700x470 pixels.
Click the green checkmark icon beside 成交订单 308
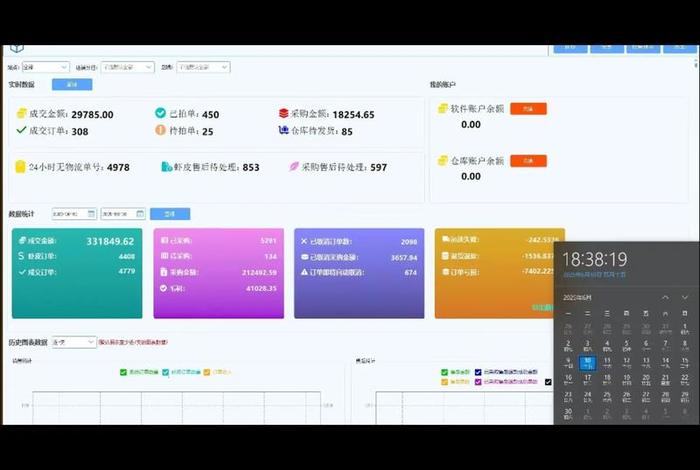pyautogui.click(x=21, y=130)
